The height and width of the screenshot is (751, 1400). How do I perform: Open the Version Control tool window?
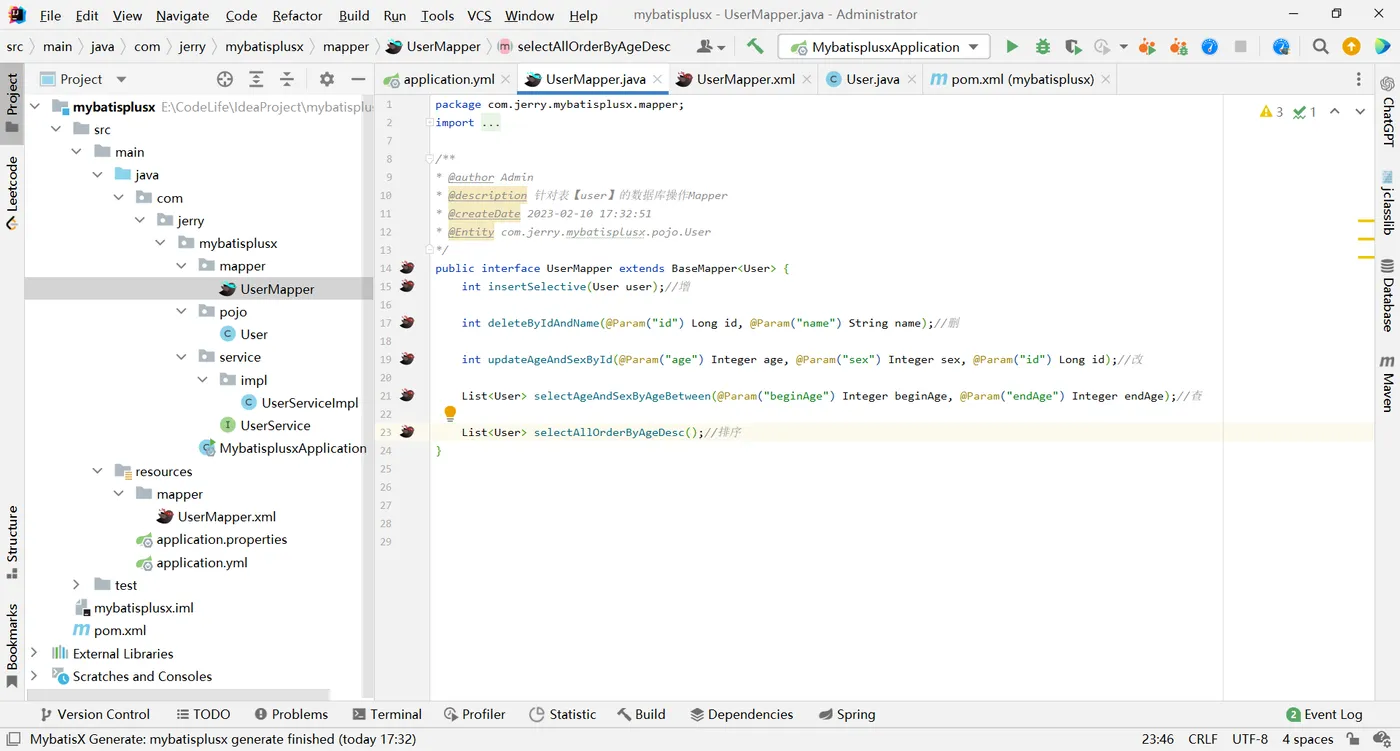coord(95,714)
